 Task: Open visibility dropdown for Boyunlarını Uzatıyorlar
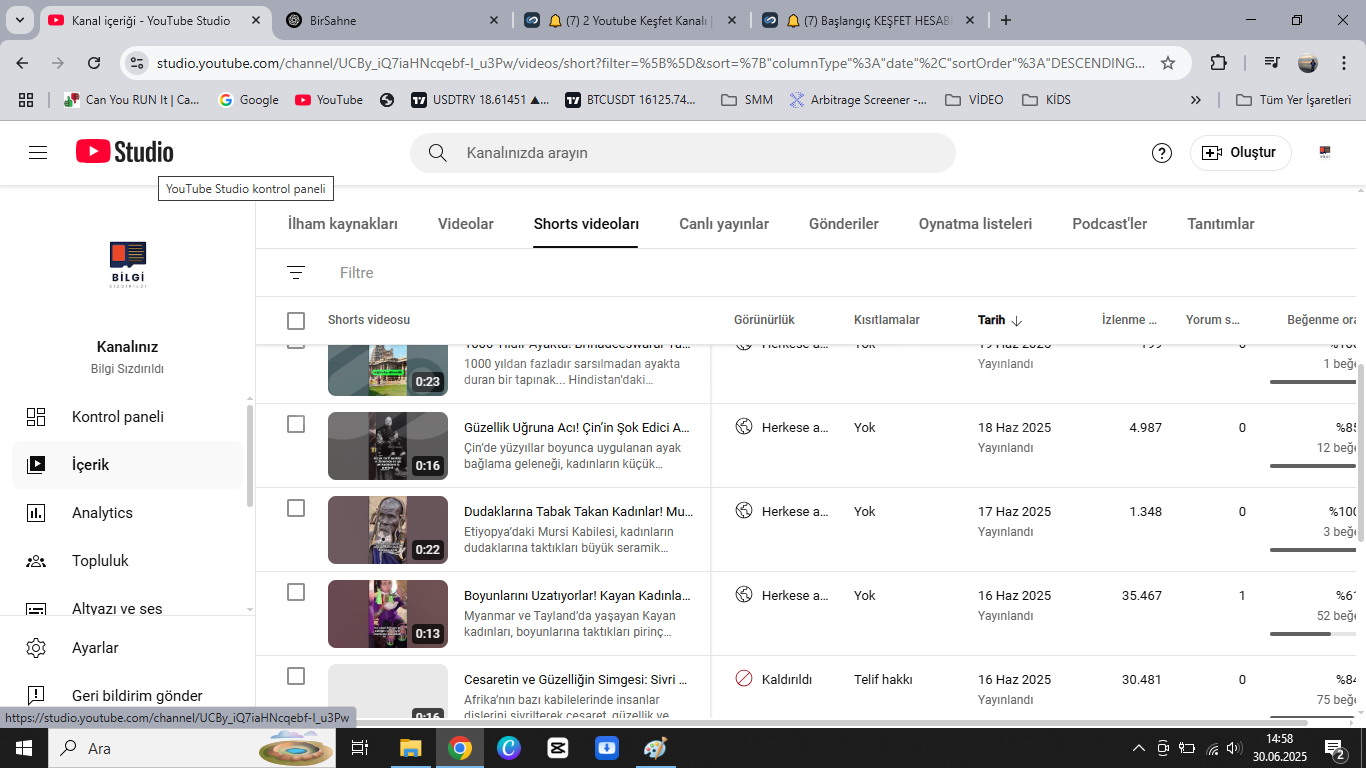[x=782, y=595]
